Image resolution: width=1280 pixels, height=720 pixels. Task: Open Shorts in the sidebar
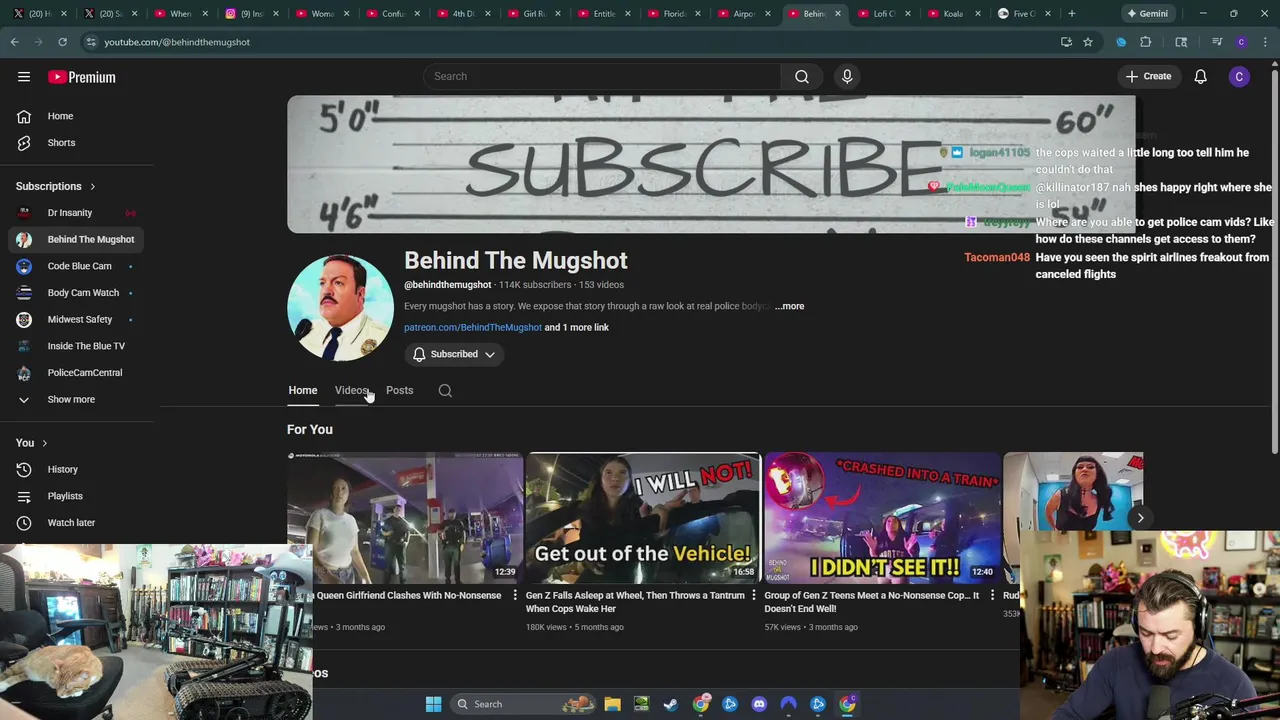[76, 143]
